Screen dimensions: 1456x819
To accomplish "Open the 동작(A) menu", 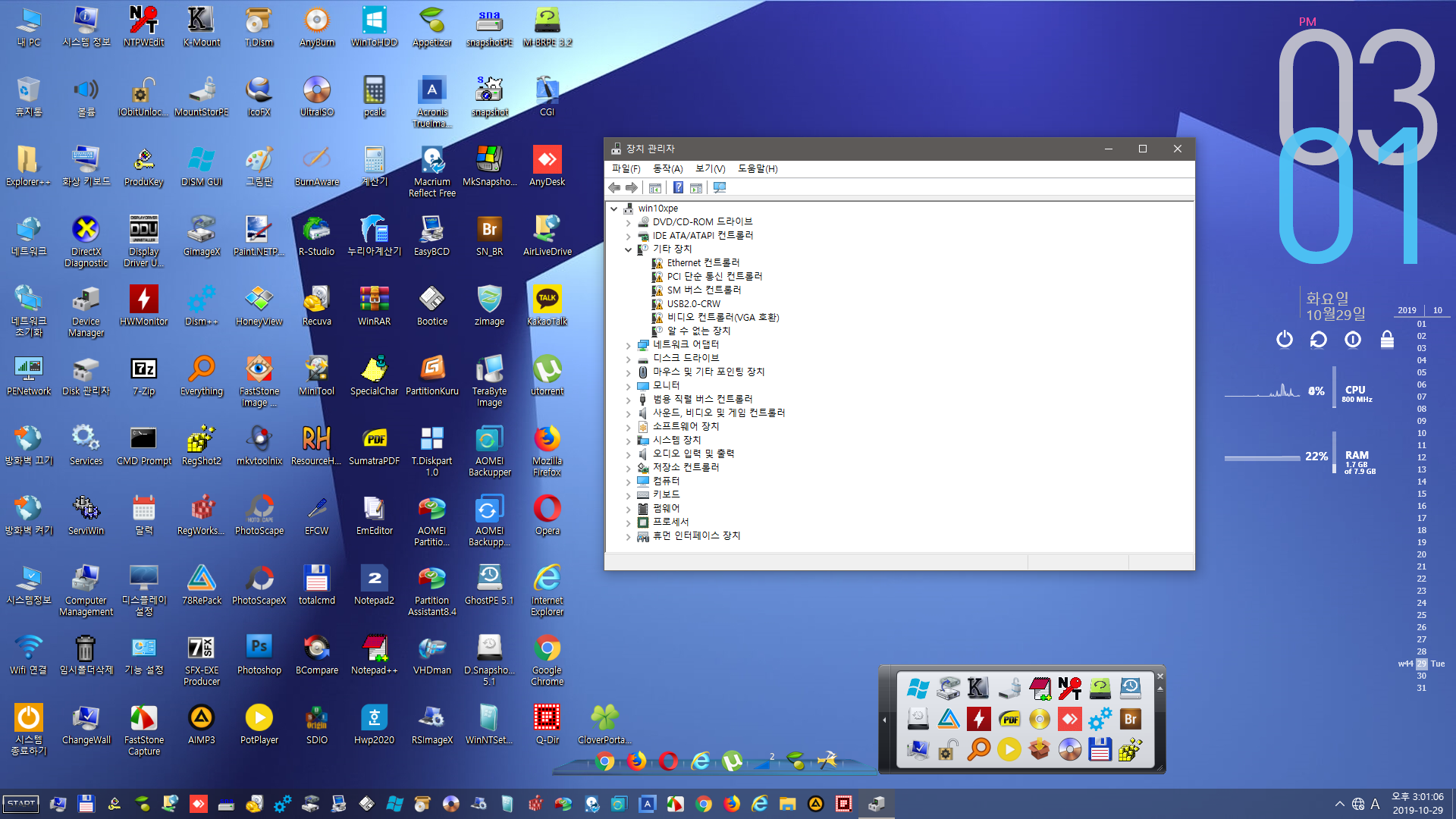I will point(667,168).
